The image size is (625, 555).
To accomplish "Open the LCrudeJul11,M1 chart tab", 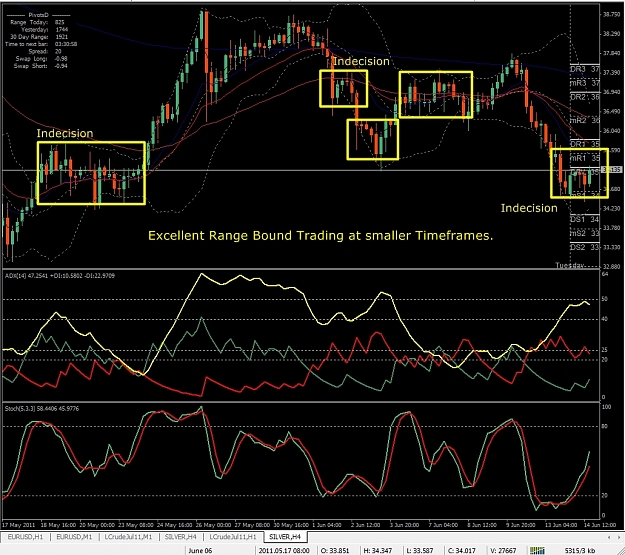I will click(x=128, y=537).
